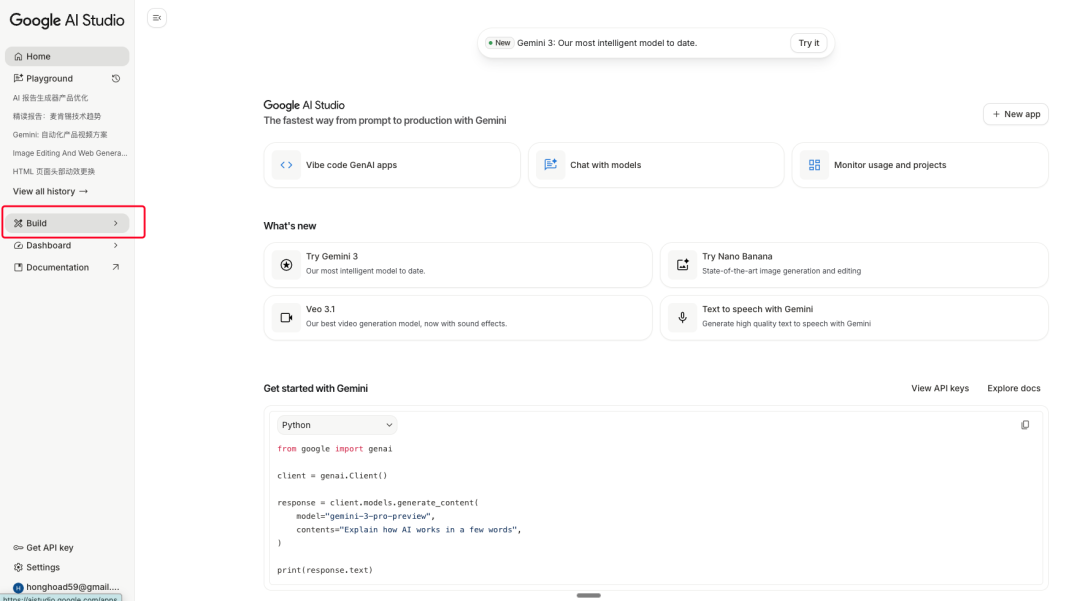Click the Chat with models icon
Image resolution: width=1080 pixels, height=601 pixels.
coord(550,165)
